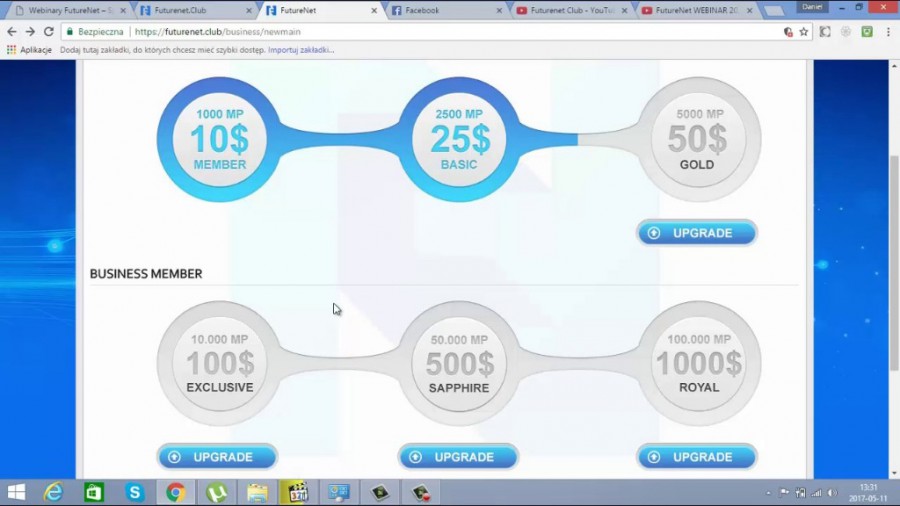Click the Chrome taskbar icon
900x506 pixels.
point(176,492)
